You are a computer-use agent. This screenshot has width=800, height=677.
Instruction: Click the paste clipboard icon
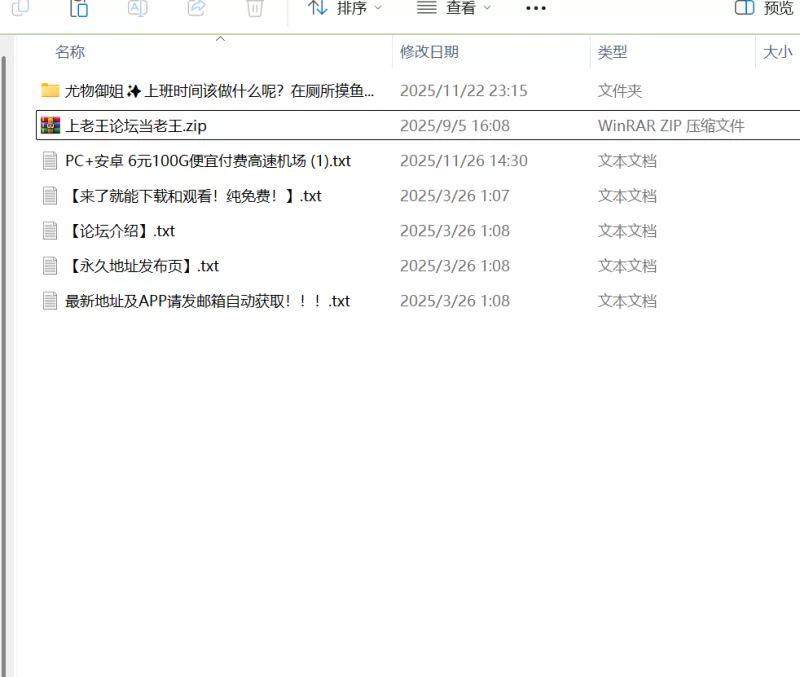(79, 8)
